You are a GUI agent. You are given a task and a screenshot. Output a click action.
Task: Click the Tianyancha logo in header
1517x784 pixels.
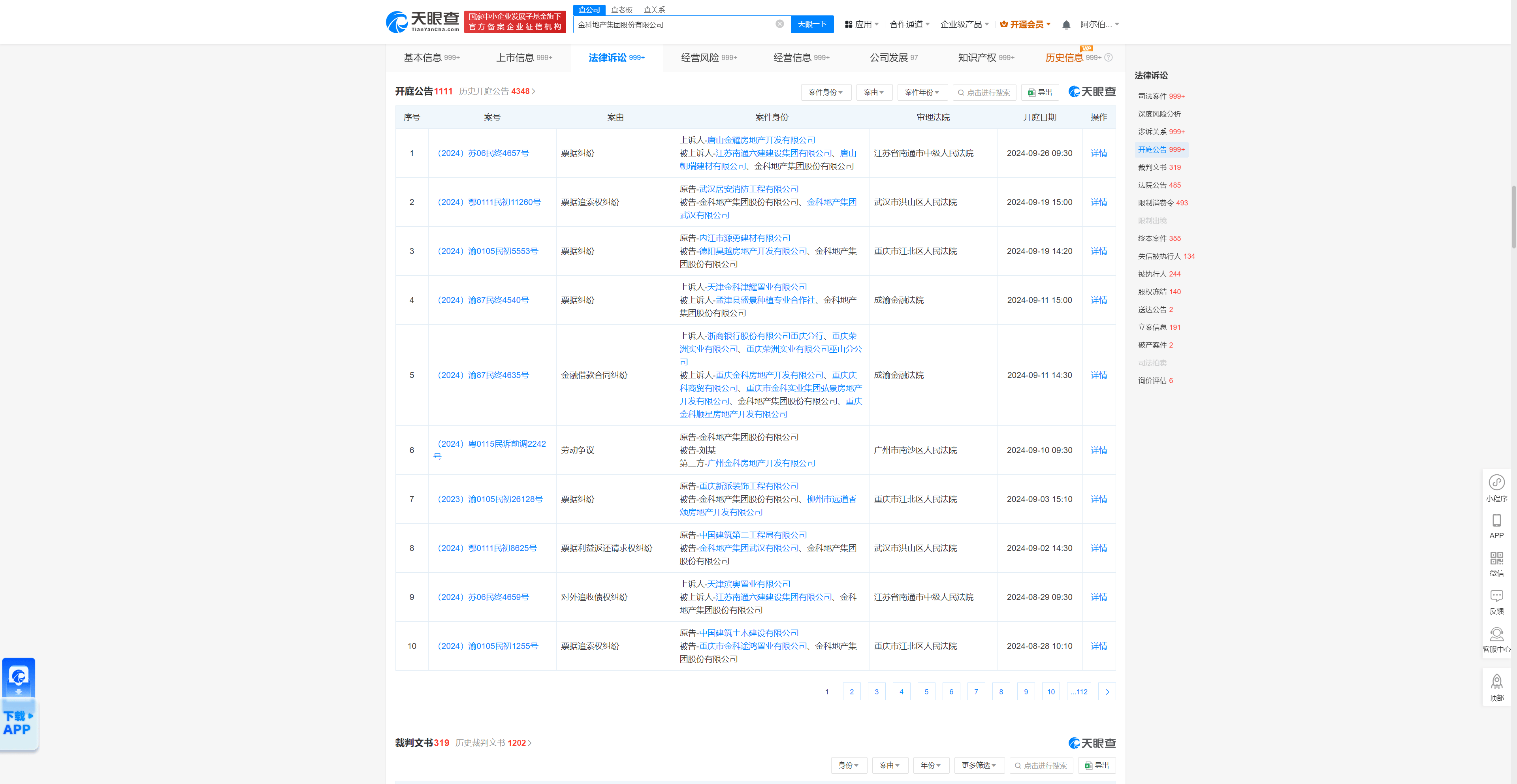tap(422, 22)
